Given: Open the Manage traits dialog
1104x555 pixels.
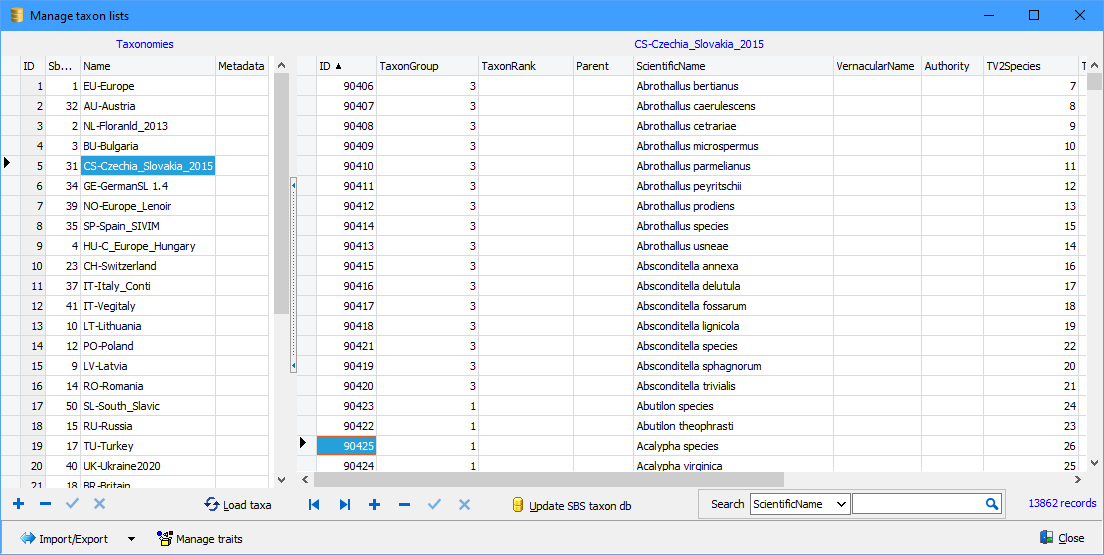Looking at the screenshot, I should point(200,539).
